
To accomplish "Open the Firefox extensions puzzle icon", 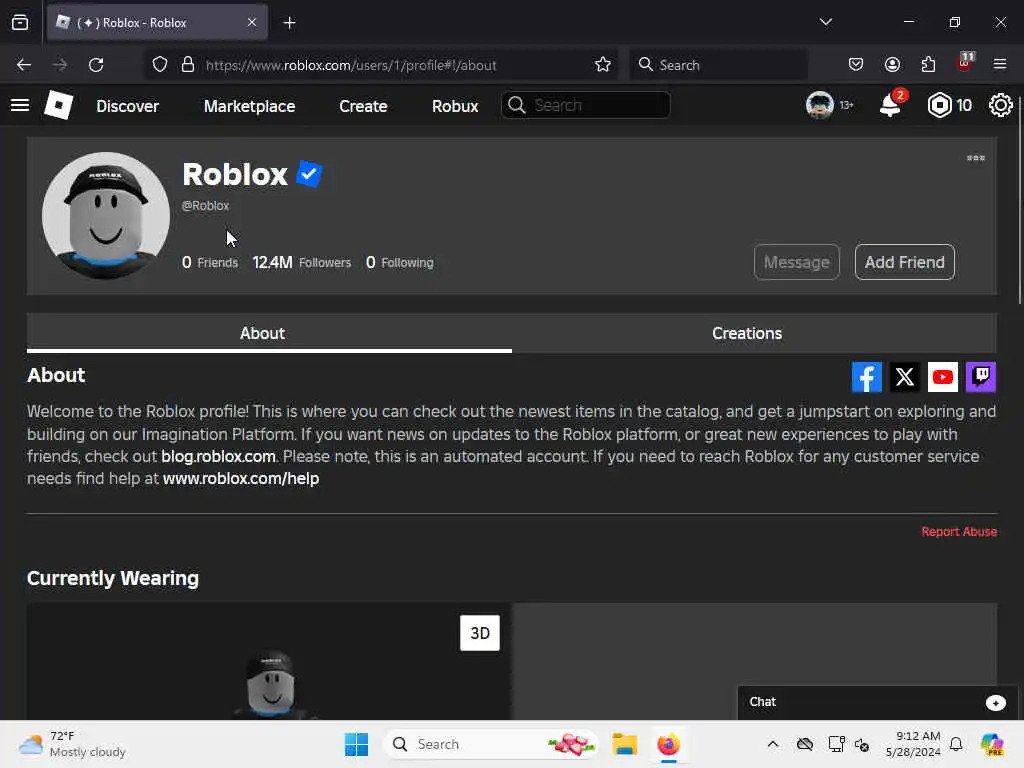I will [928, 65].
